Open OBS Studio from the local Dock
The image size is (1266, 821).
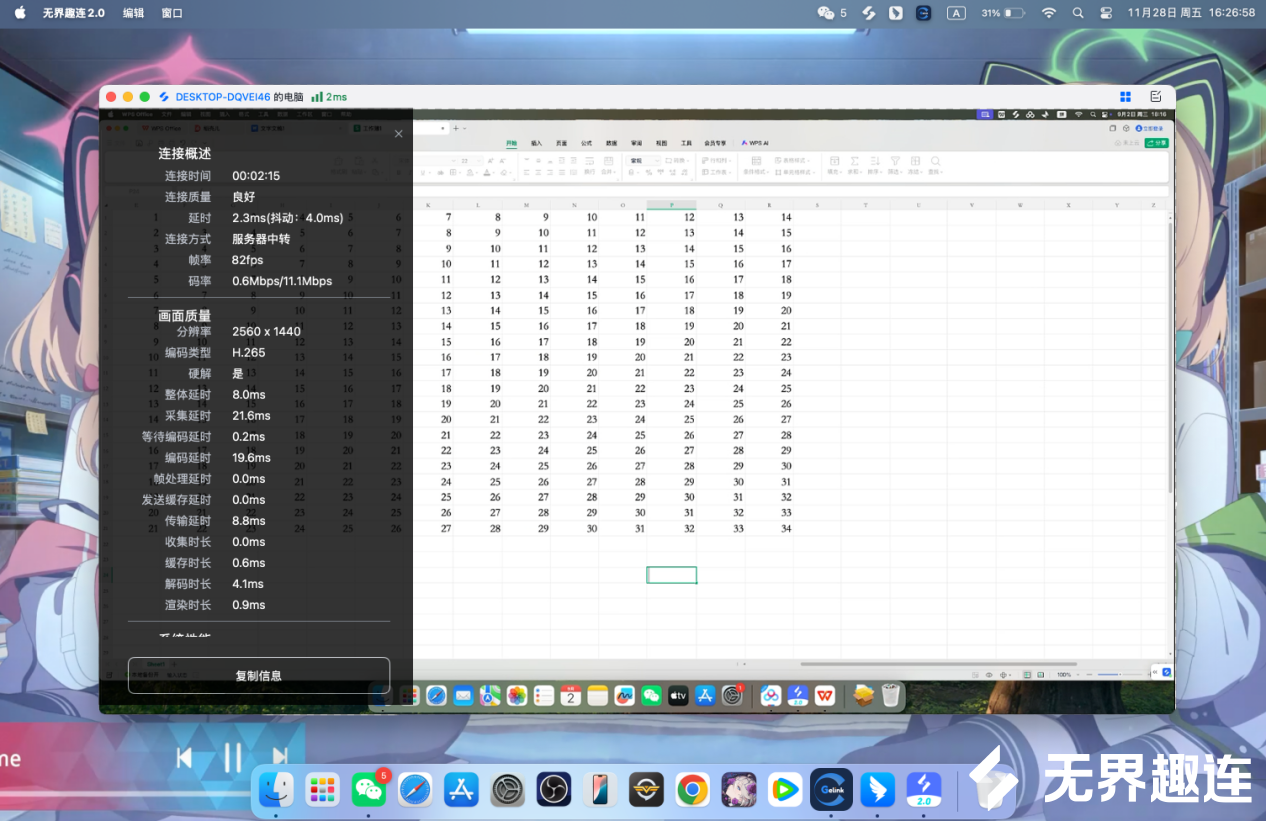pos(553,790)
